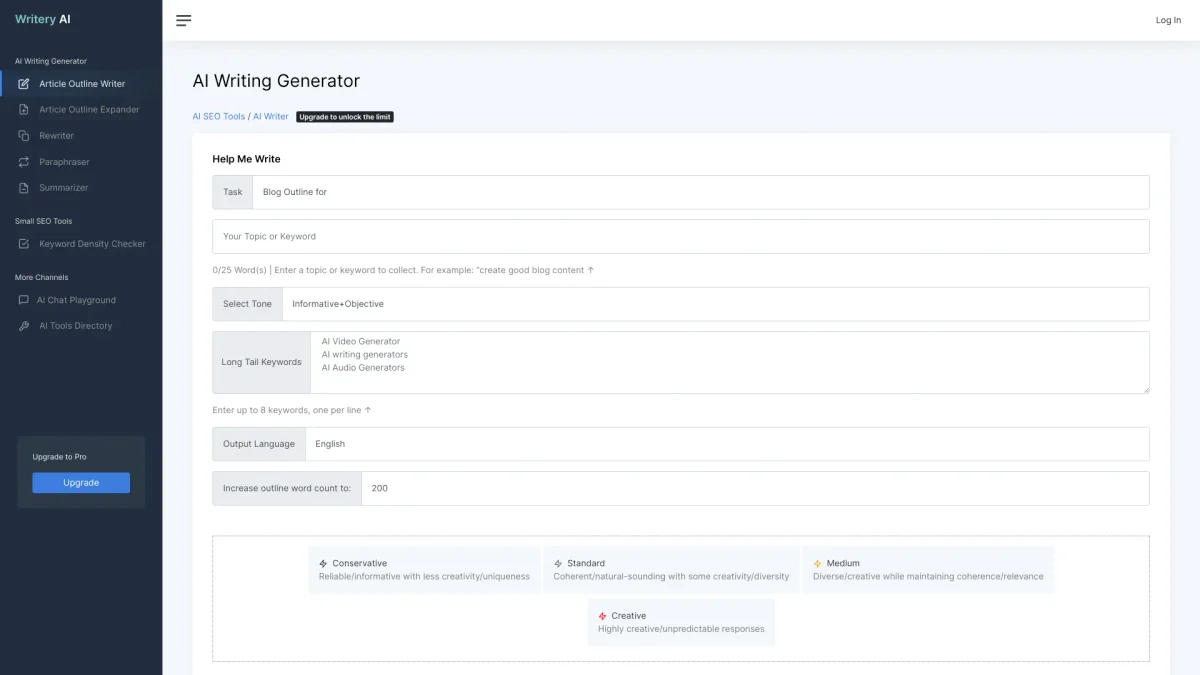Select the Conservative creativity option
1200x675 pixels.
tap(424, 570)
